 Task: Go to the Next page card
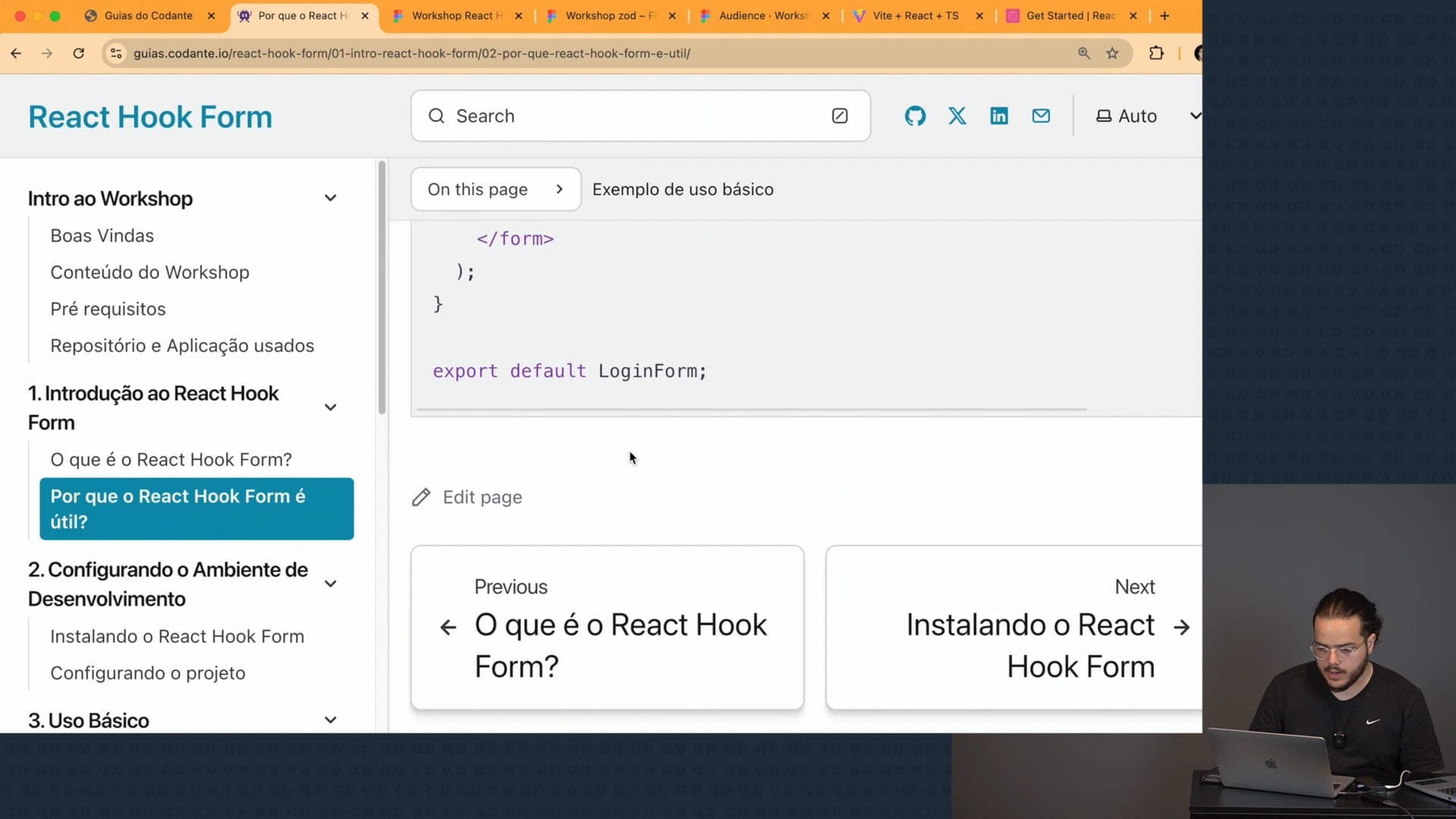[1014, 628]
